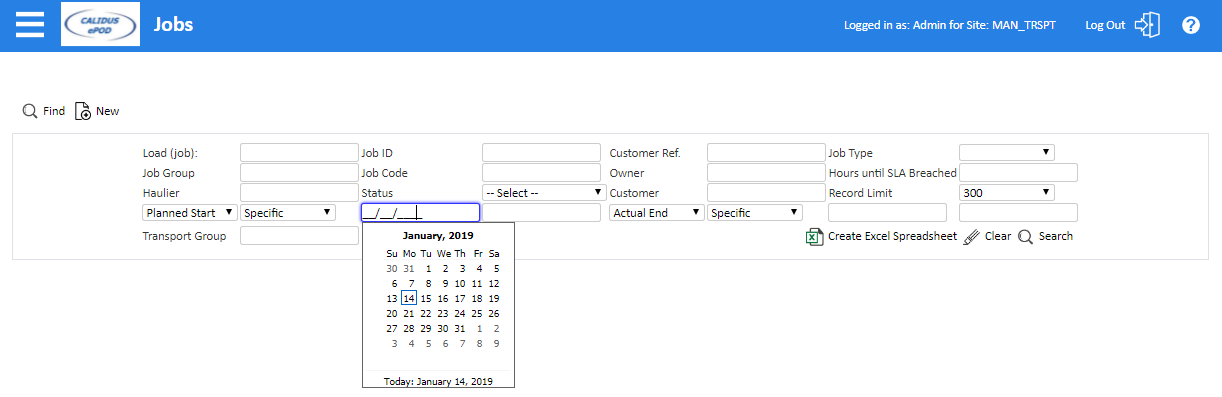Image resolution: width=1222 pixels, height=397 pixels.
Task: Click the Find button label
Action: 54,111
